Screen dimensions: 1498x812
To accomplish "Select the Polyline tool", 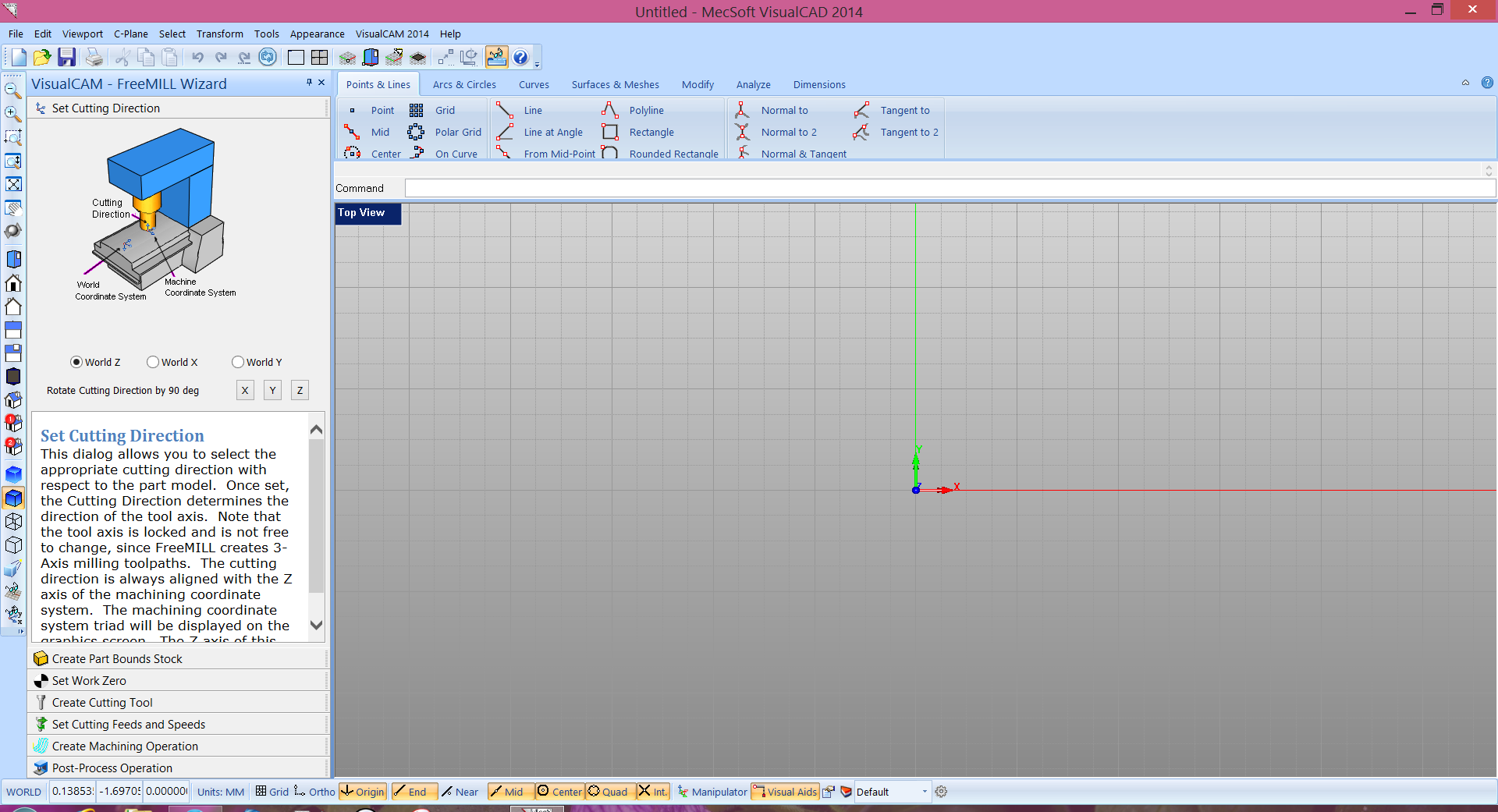I will 645,111.
